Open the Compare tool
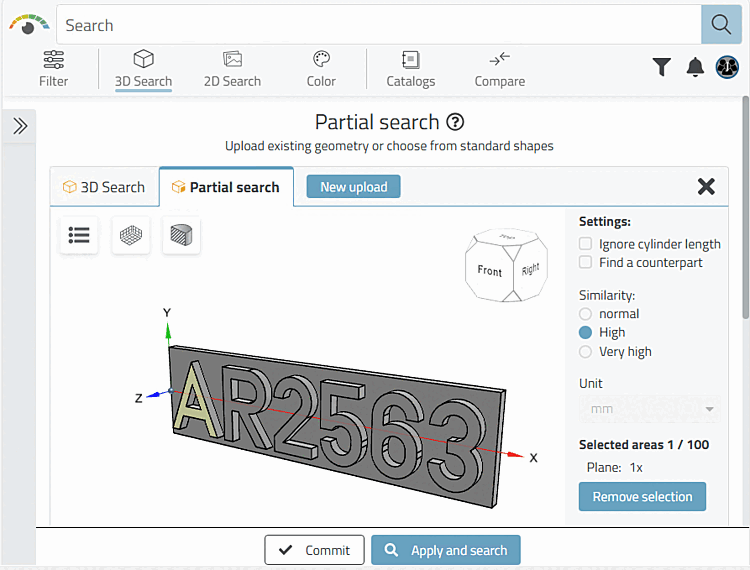 [500, 69]
